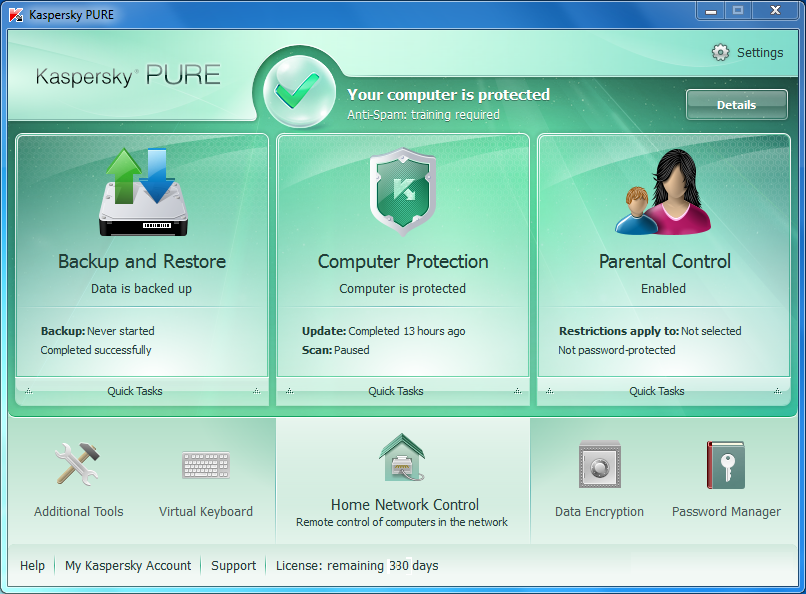Click 'Restrictions apply to: Not selected'
This screenshot has width=806, height=594.
coord(650,331)
